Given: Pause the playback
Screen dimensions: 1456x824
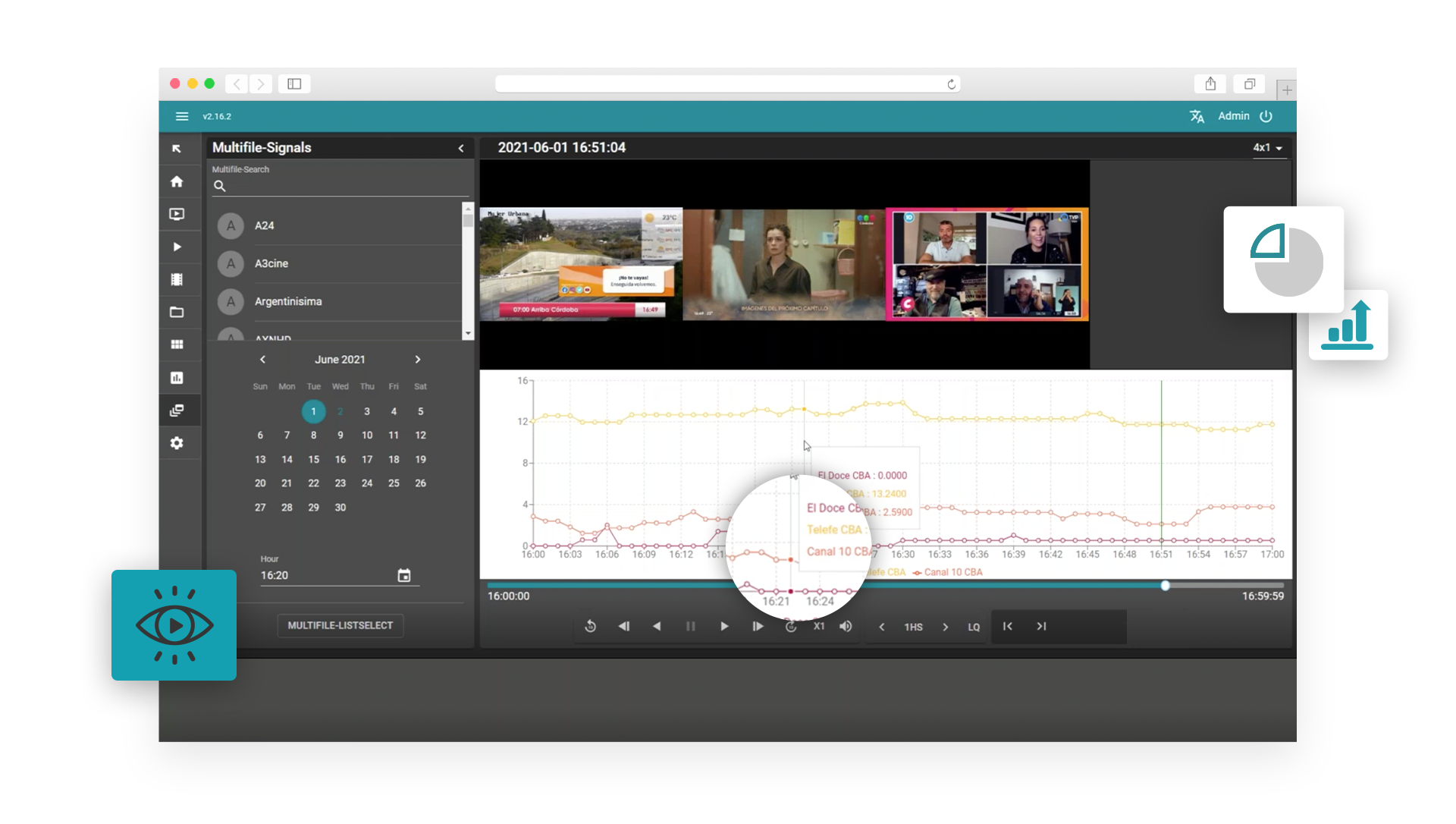Looking at the screenshot, I should [x=691, y=626].
